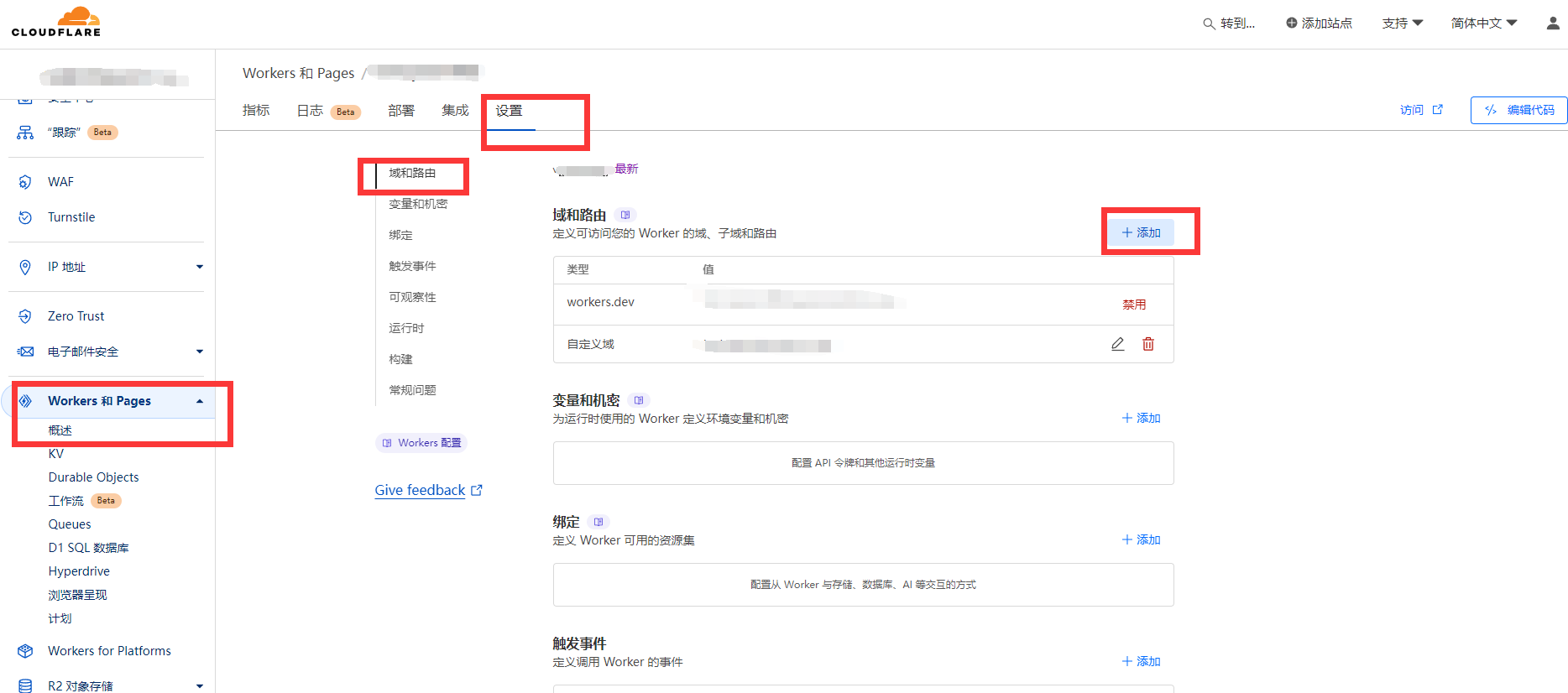Open 计划 in the sidebar
The width and height of the screenshot is (1568, 693).
click(60, 618)
